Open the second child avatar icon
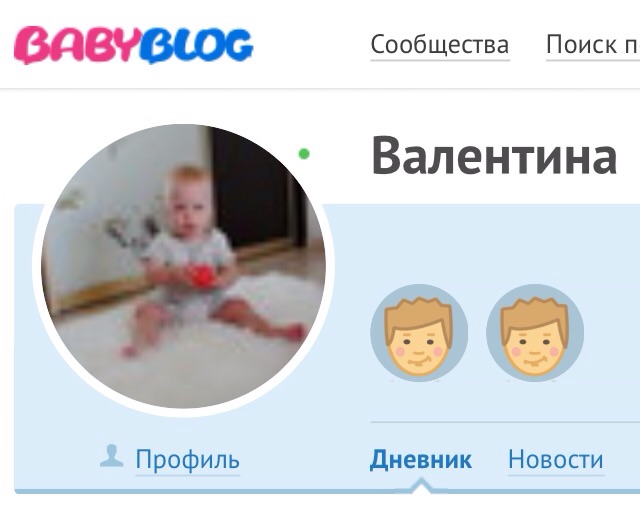 point(535,333)
